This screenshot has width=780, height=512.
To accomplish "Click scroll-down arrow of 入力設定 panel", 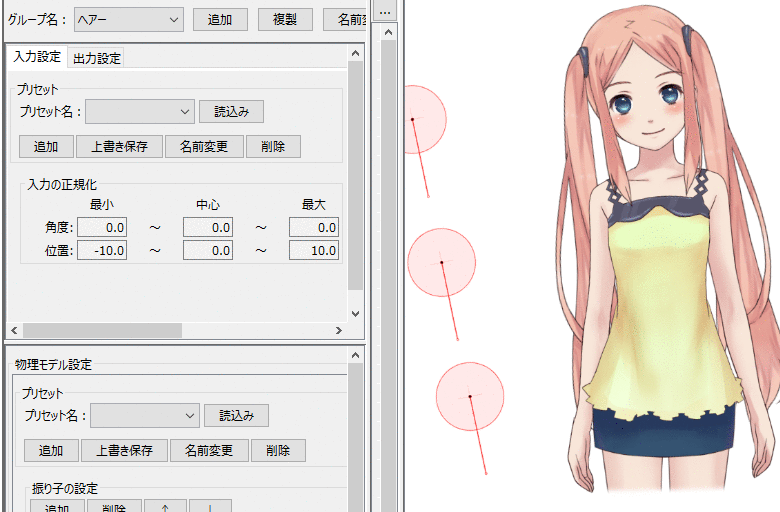I will [355, 313].
